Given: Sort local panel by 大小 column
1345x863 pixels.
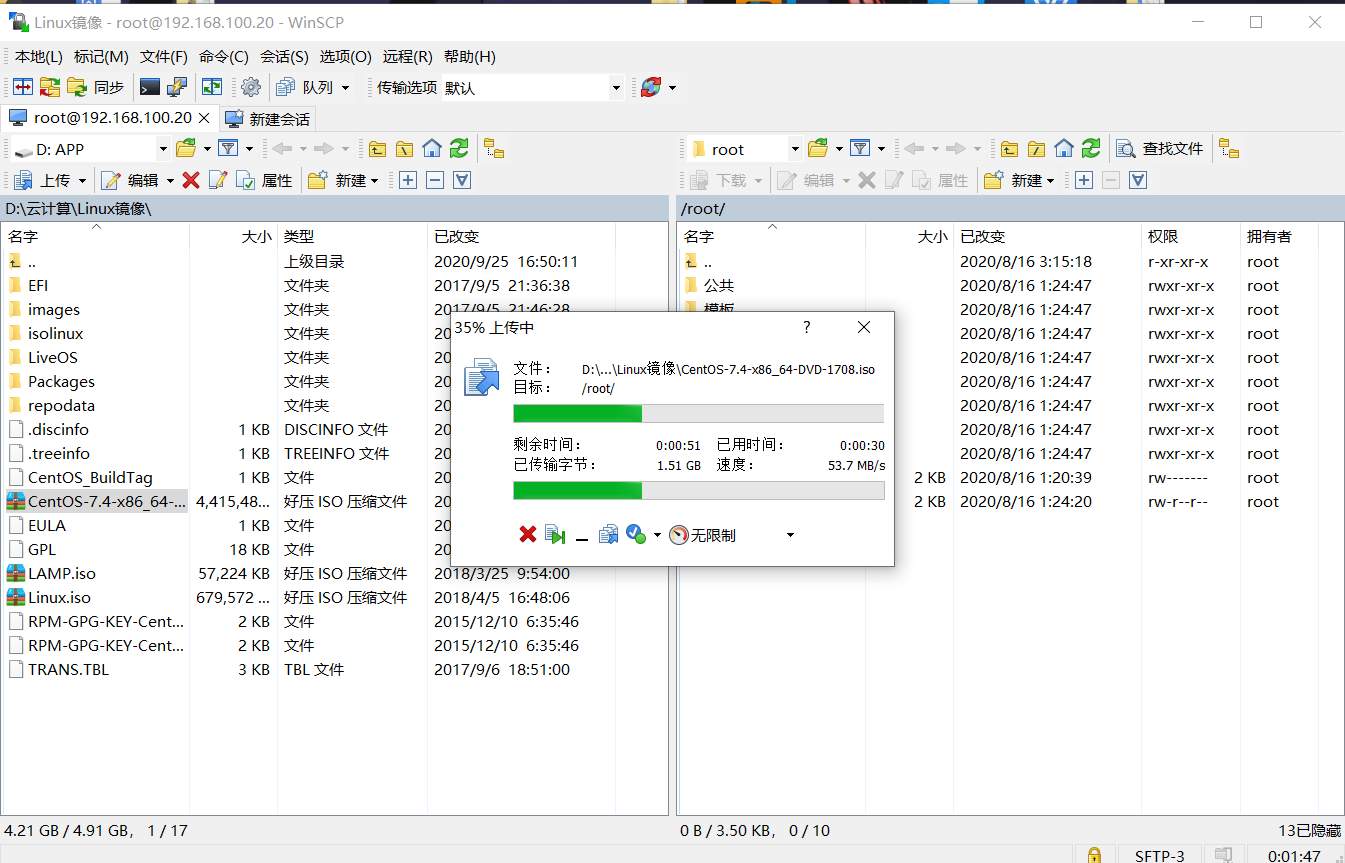Looking at the screenshot, I should tap(233, 237).
